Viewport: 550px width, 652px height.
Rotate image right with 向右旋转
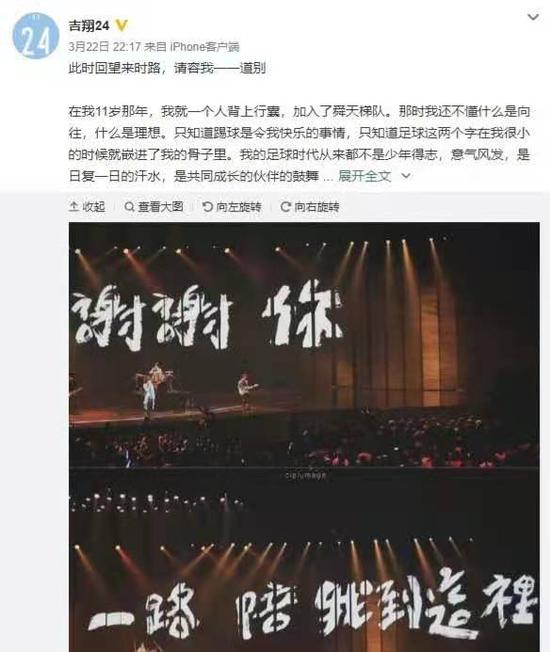[310, 207]
